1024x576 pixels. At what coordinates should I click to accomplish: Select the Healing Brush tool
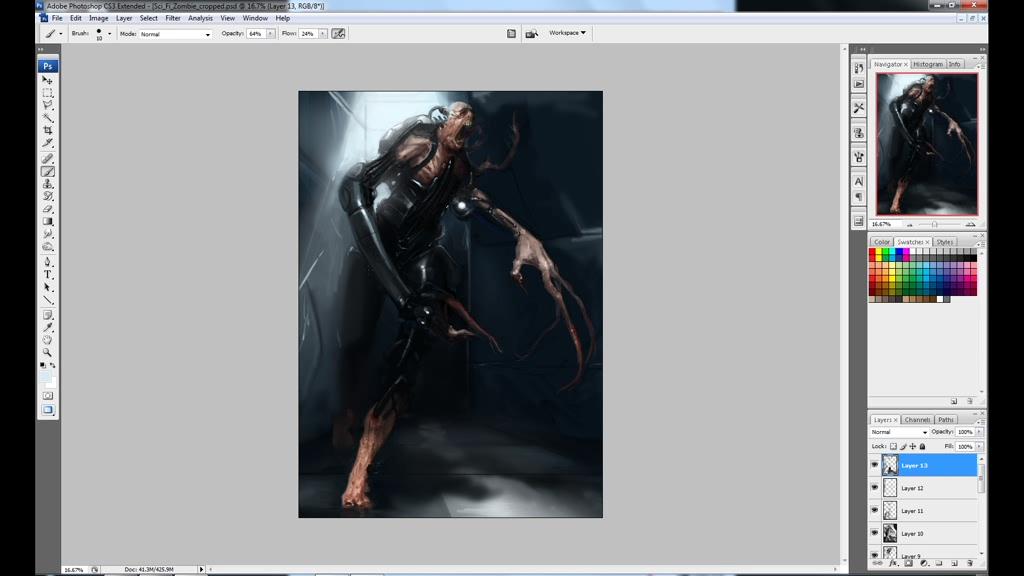tap(47, 159)
